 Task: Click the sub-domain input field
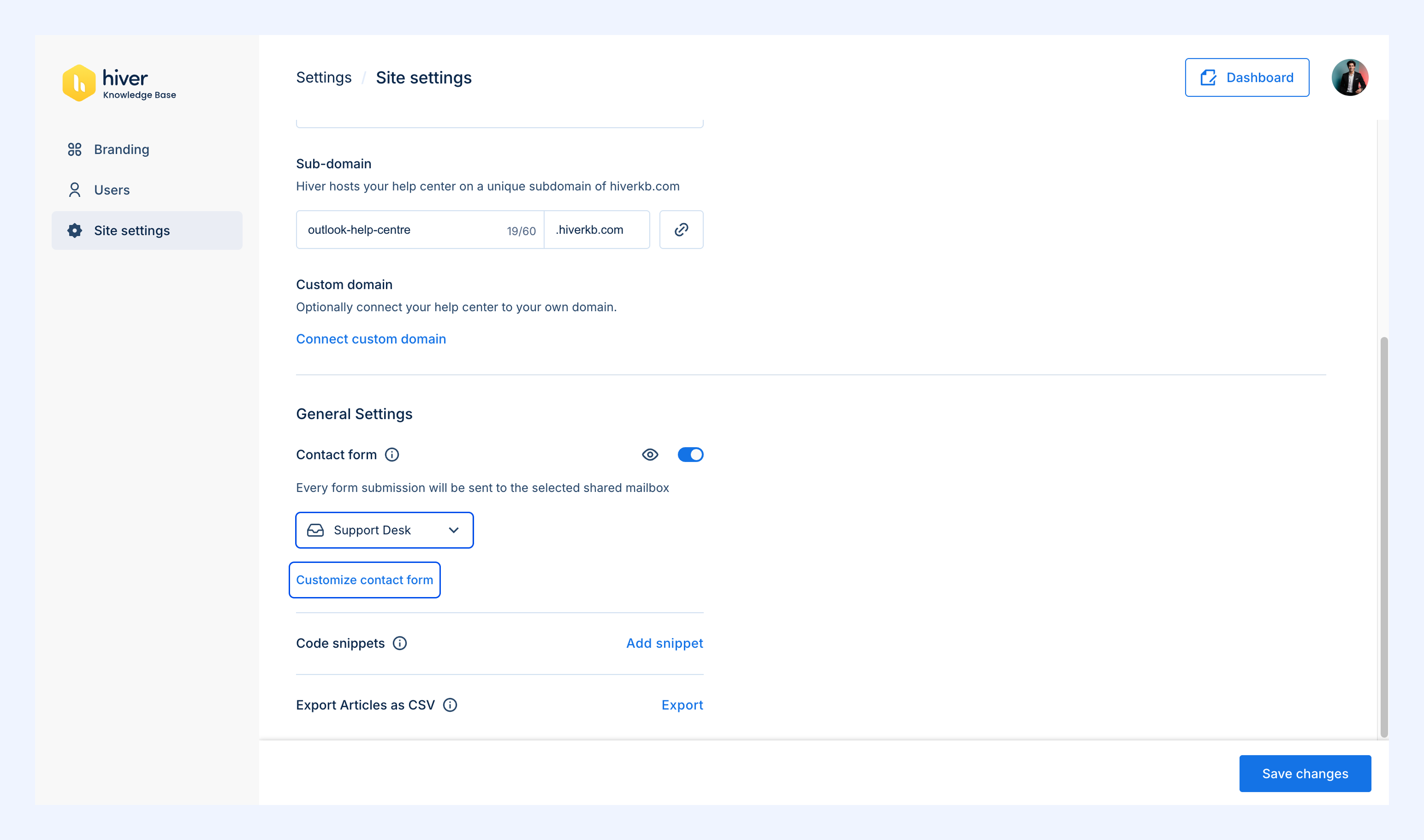pos(420,230)
